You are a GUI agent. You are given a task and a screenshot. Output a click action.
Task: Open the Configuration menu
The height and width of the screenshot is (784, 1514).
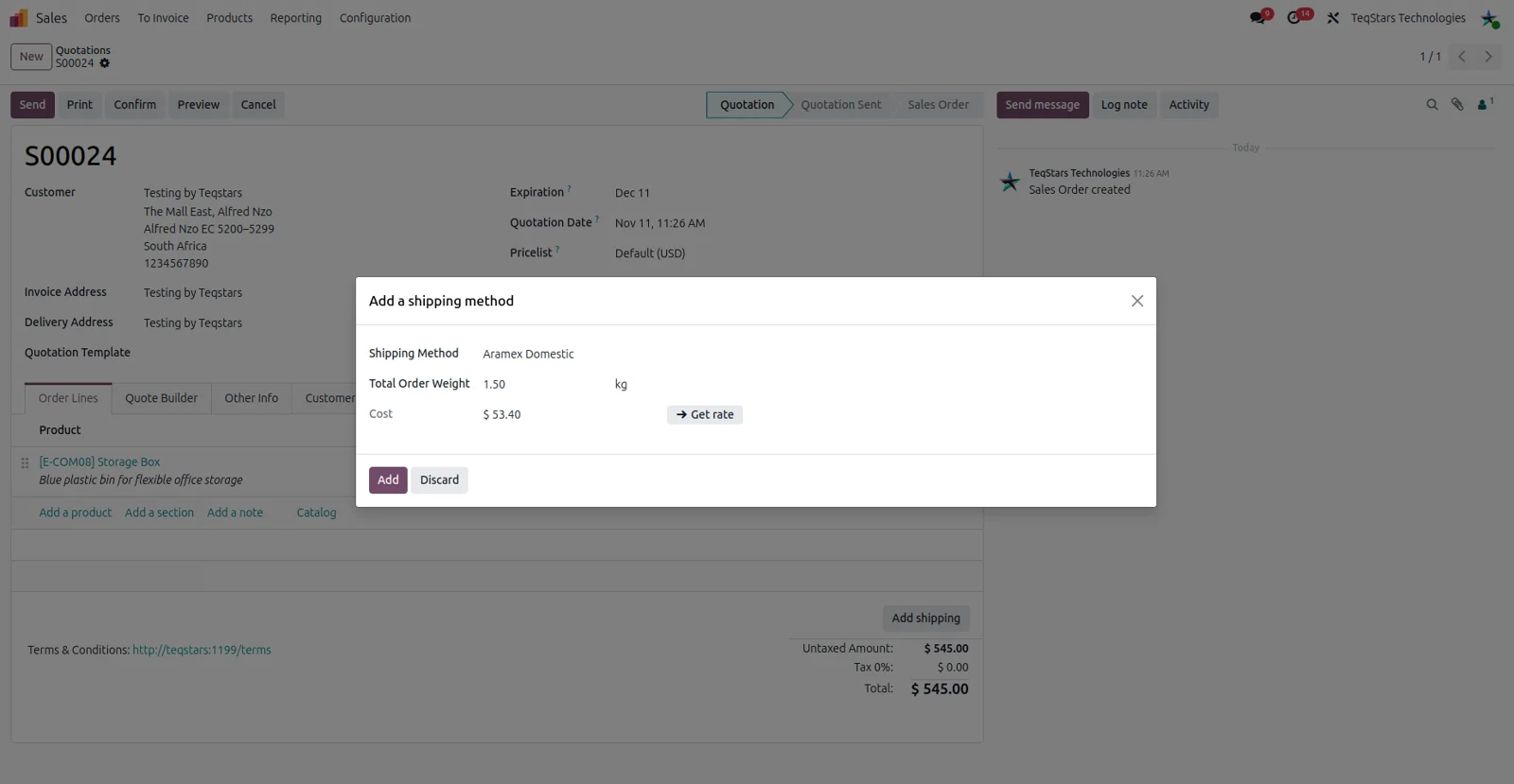point(376,18)
